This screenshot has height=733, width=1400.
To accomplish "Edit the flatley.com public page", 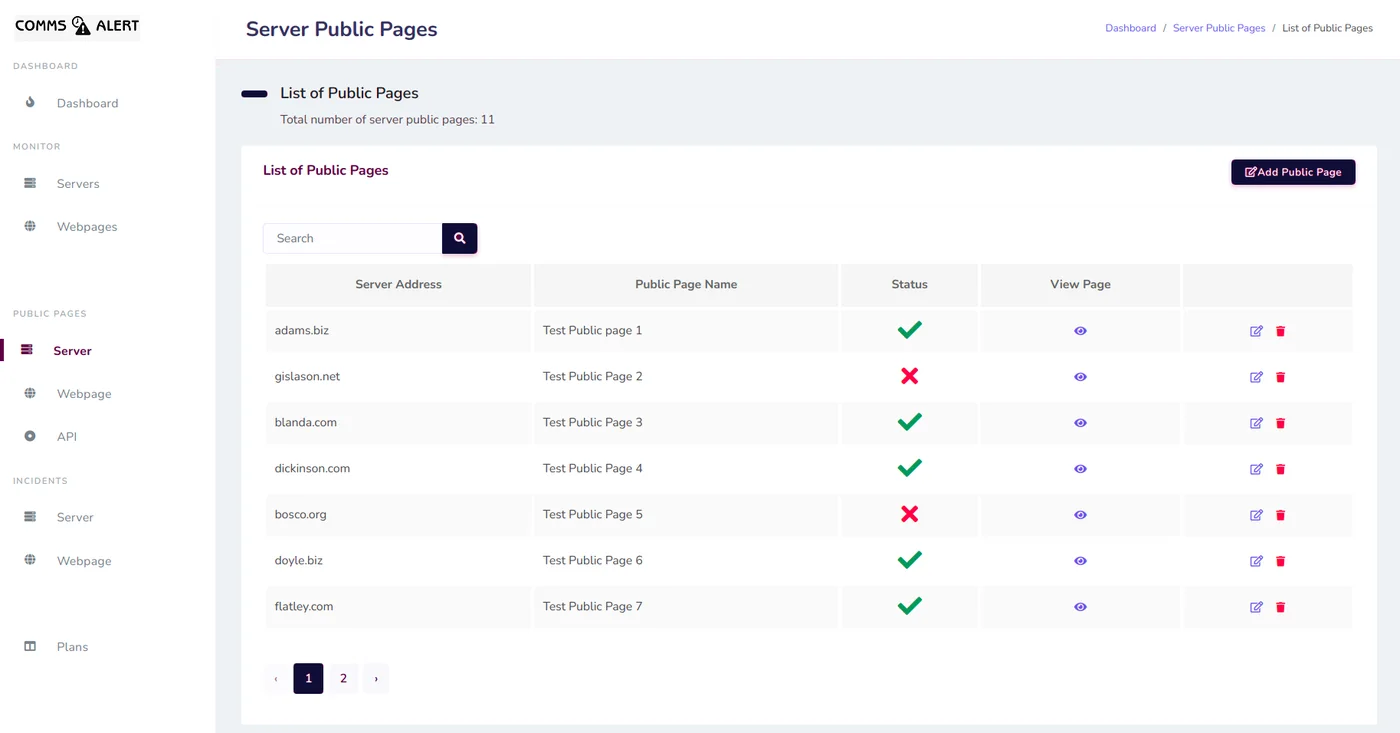I will (x=1256, y=607).
